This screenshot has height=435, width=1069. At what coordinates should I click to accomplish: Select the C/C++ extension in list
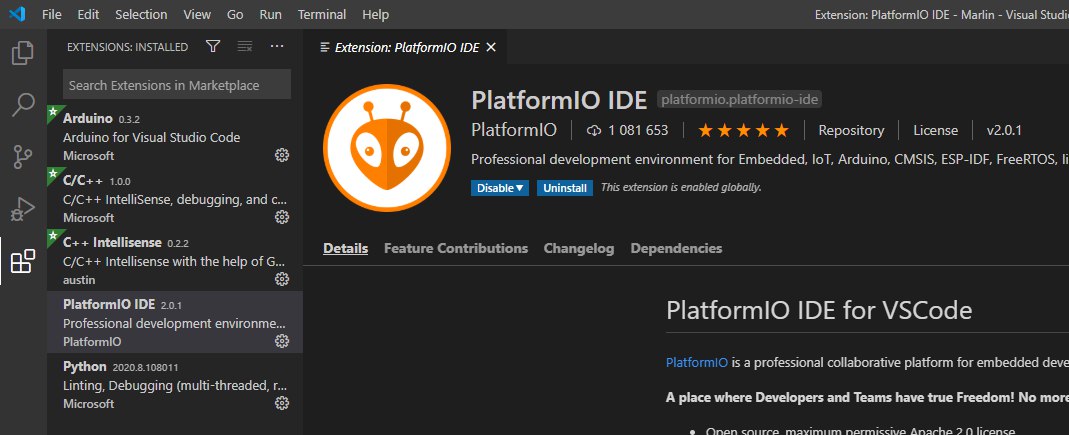pyautogui.click(x=175, y=198)
